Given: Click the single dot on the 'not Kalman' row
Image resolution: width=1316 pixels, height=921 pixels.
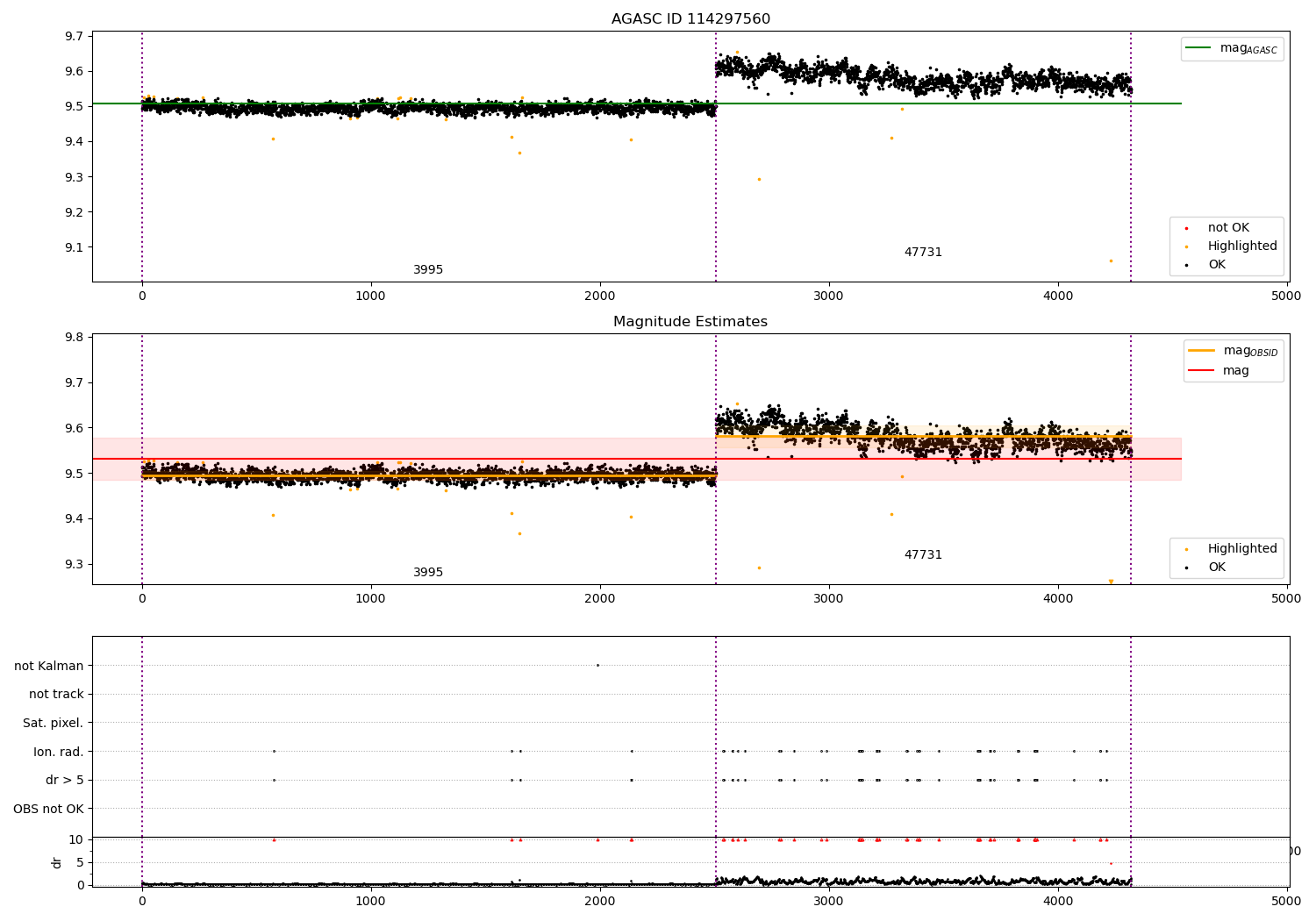Looking at the screenshot, I should tap(597, 665).
